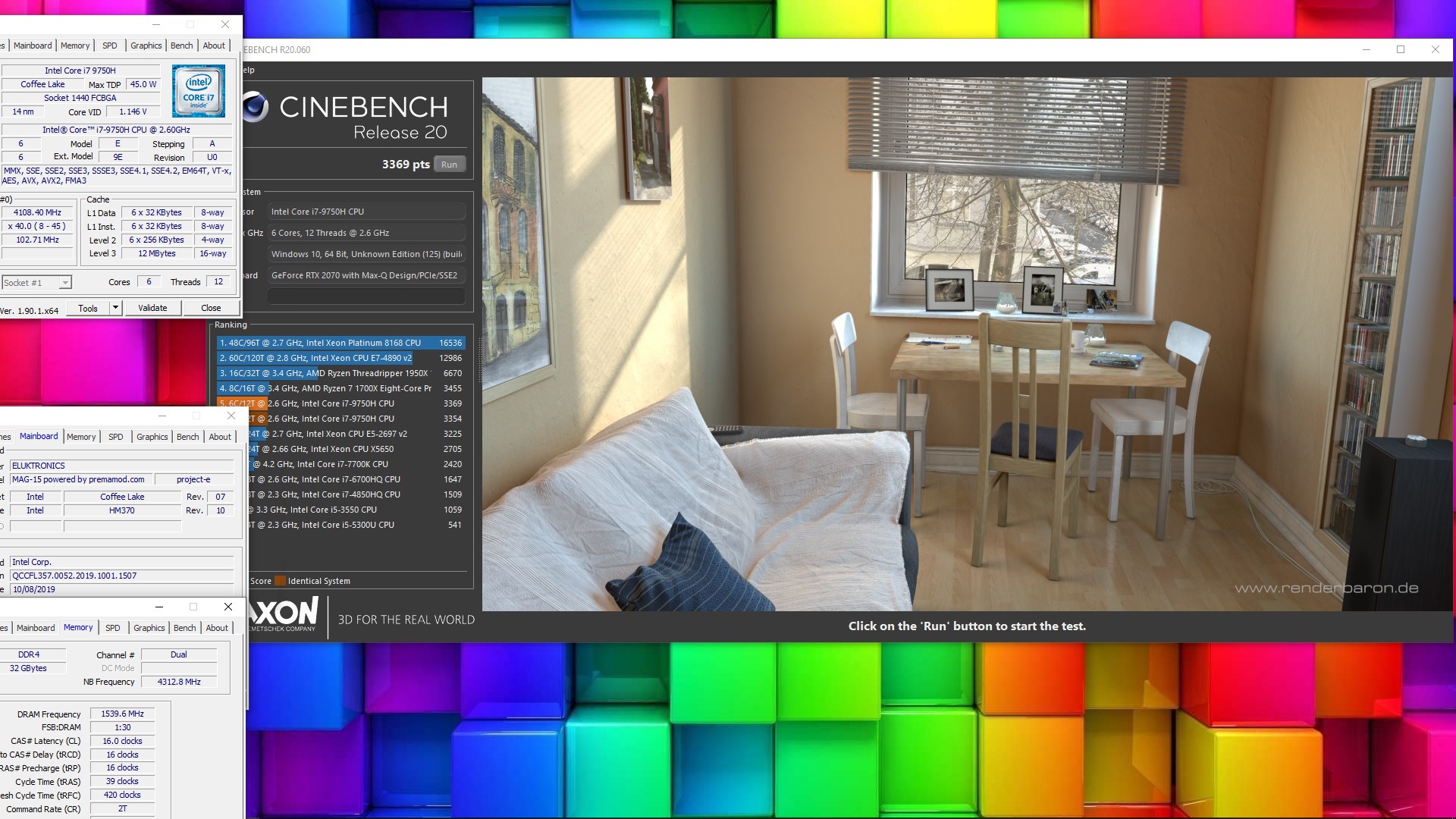Click the orange Identical System legend swatch
The height and width of the screenshot is (819, 1456).
[280, 581]
